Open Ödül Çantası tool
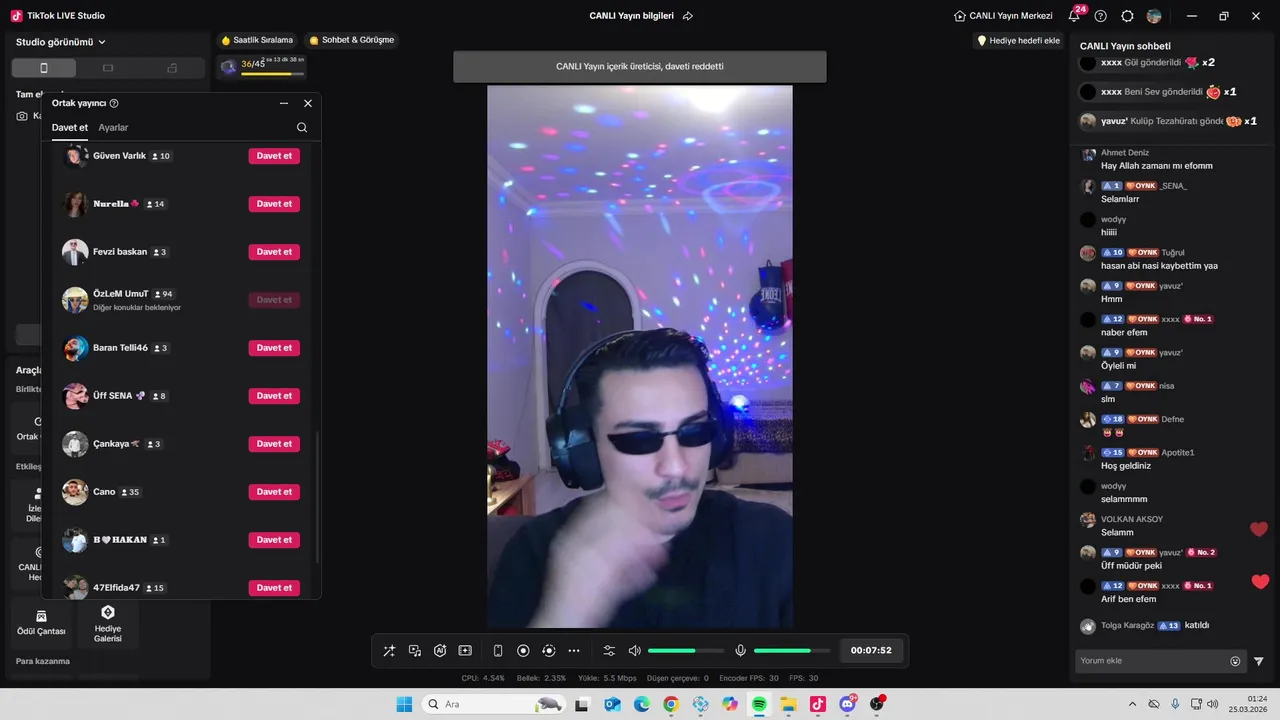This screenshot has width=1280, height=720. click(x=41, y=623)
